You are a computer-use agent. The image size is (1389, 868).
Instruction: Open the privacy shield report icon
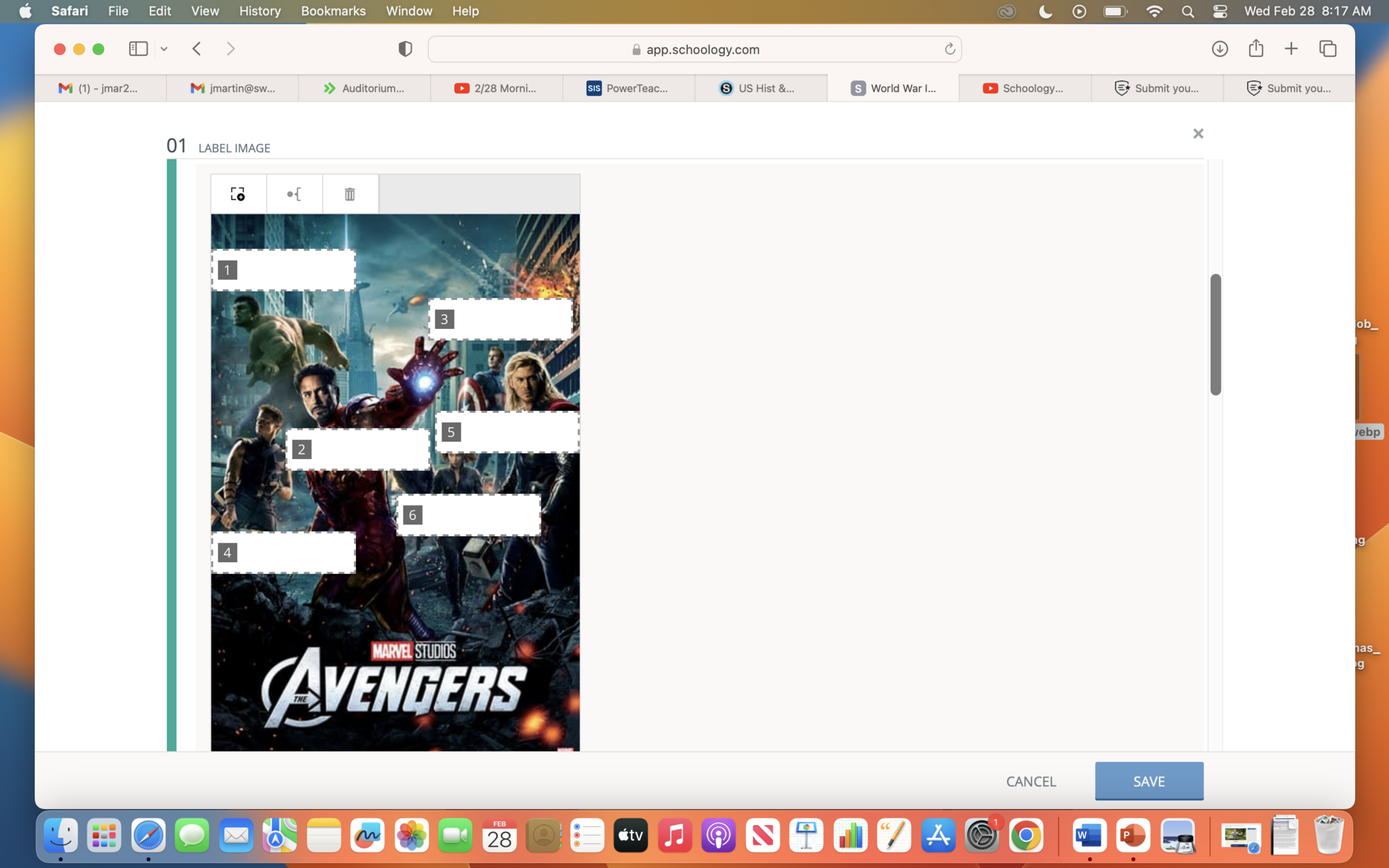pyautogui.click(x=405, y=49)
